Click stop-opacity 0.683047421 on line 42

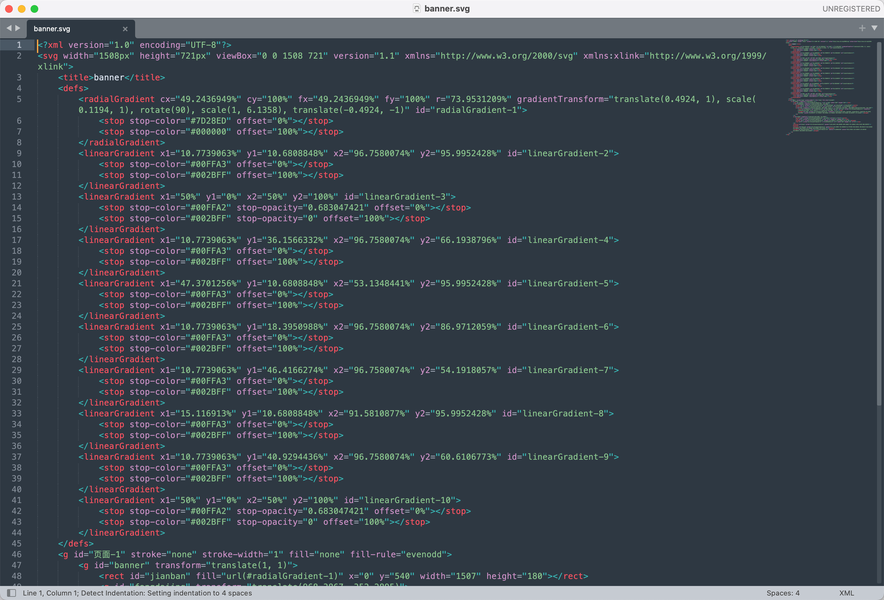(x=333, y=511)
